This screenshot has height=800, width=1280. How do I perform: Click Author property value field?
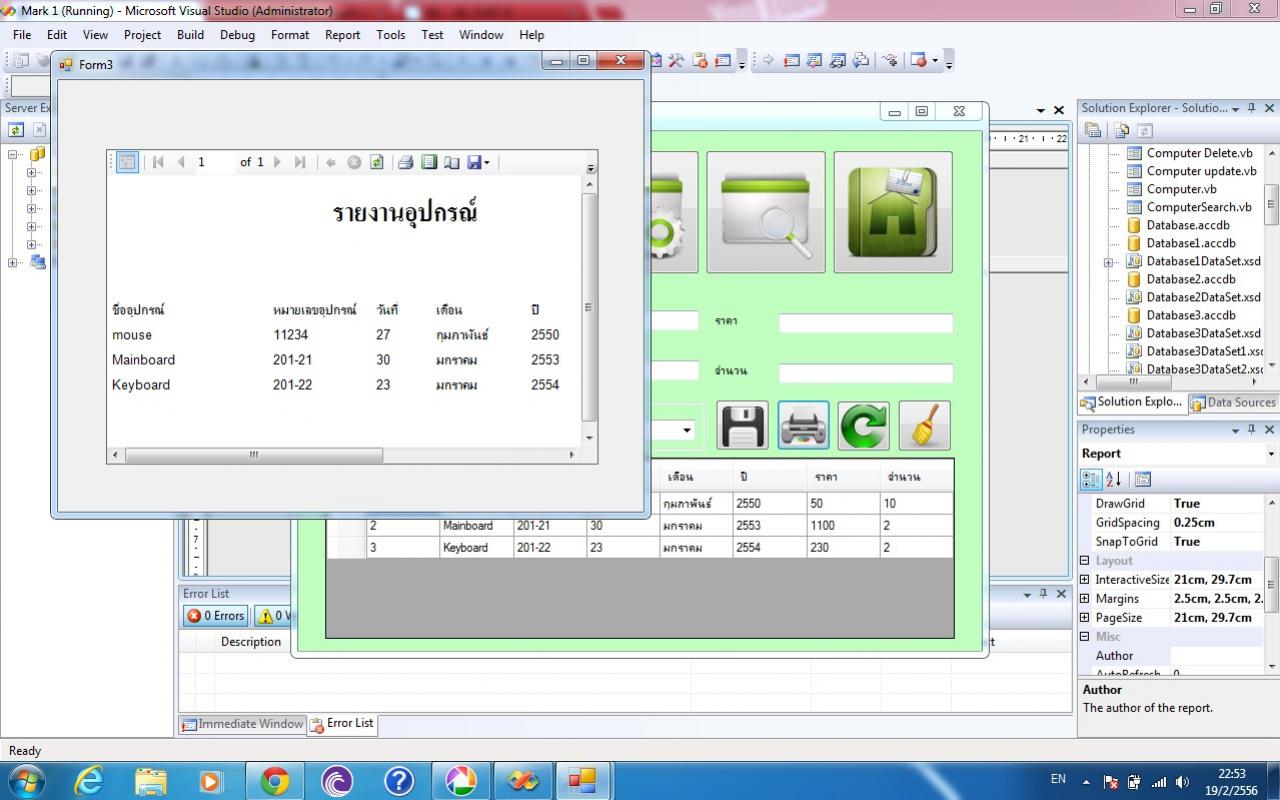point(1218,656)
